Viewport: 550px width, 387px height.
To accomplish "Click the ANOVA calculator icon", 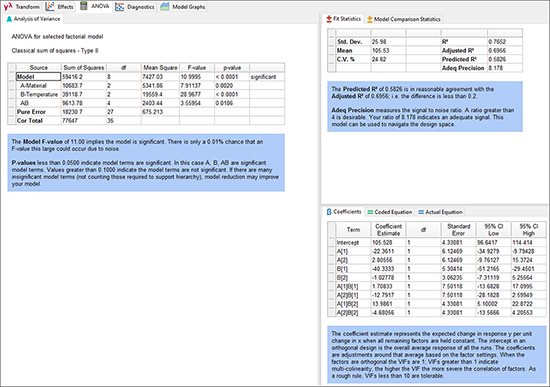I will pos(83,6).
